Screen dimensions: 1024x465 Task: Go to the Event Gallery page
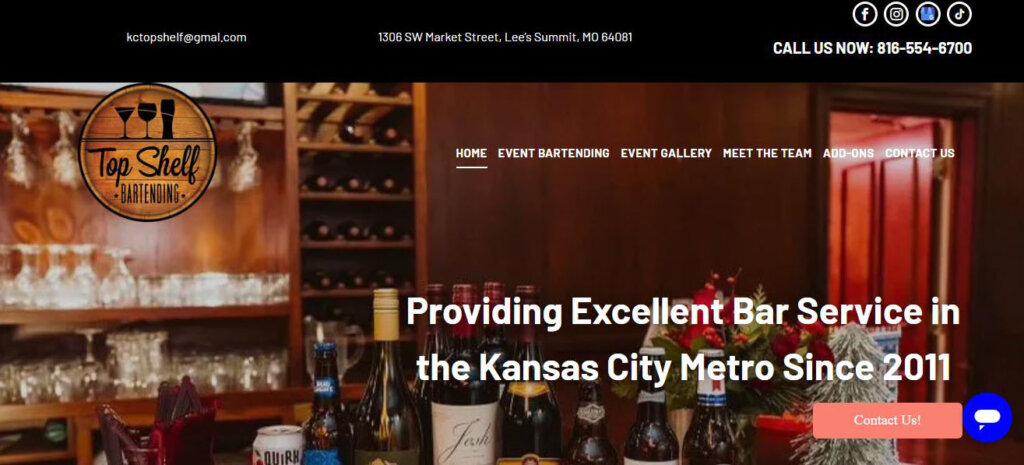(x=666, y=153)
